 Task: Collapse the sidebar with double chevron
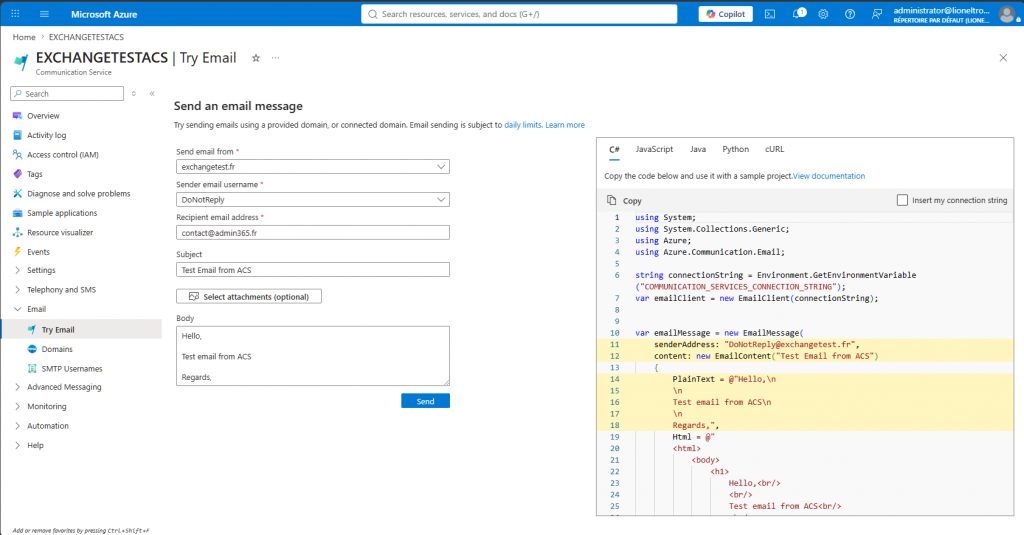coord(152,93)
